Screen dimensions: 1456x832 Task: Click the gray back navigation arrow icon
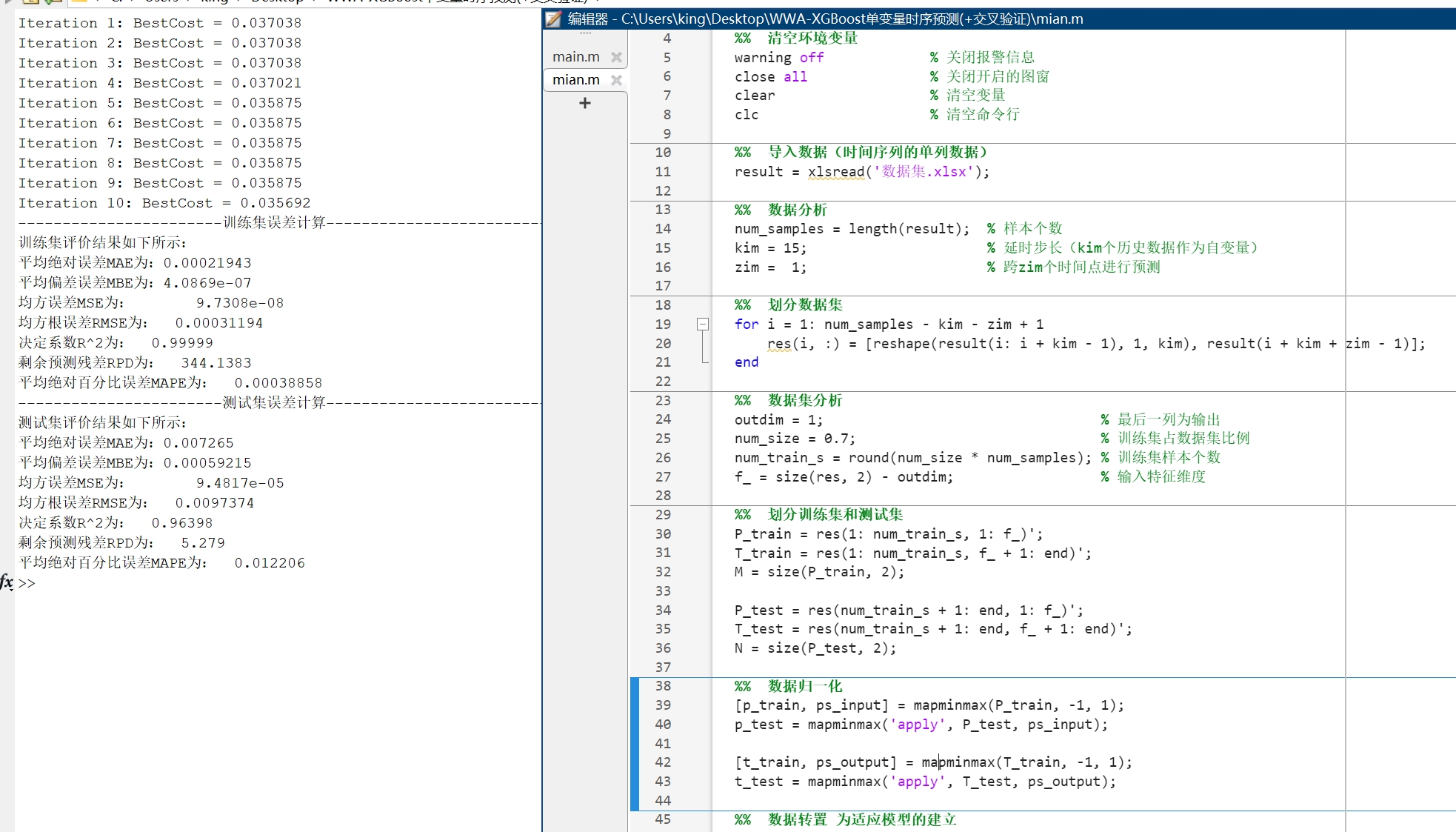[x=7, y=1]
